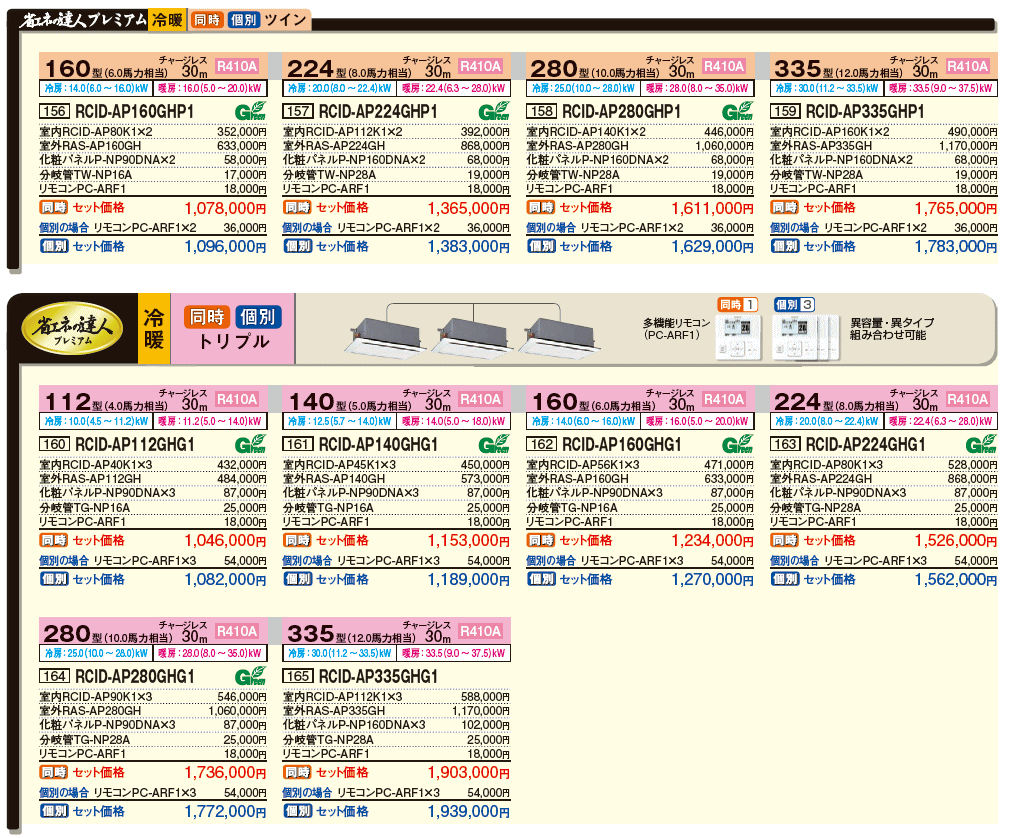
Task: Click model name RCID-AP280GHP1
Action: [621, 111]
